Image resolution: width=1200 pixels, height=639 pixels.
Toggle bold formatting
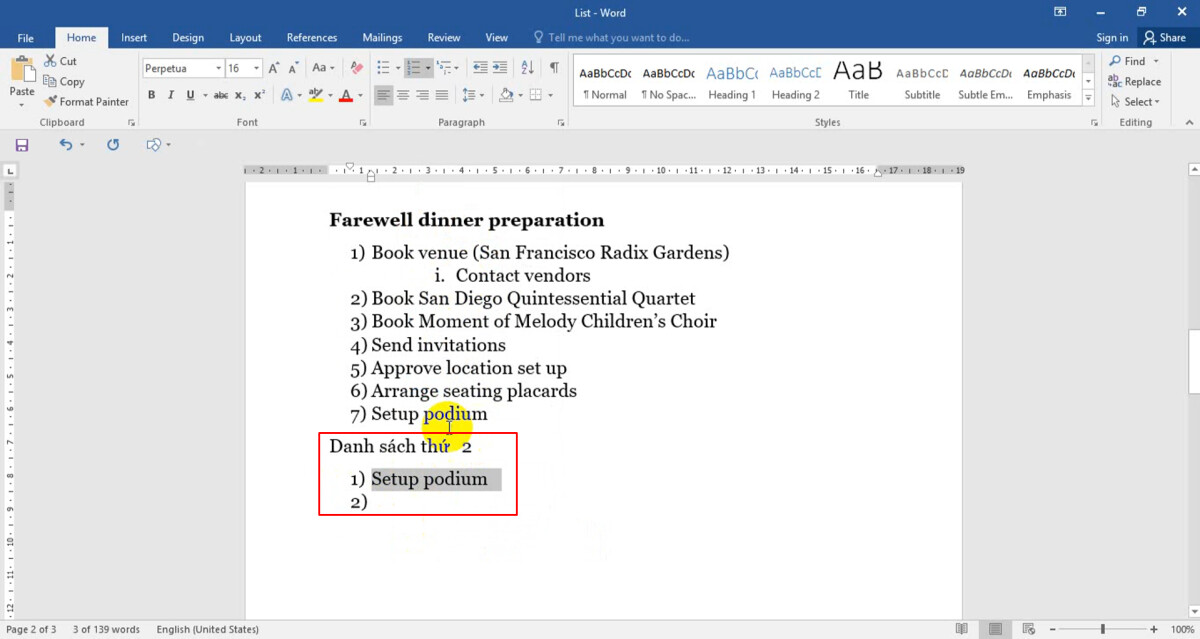click(152, 95)
